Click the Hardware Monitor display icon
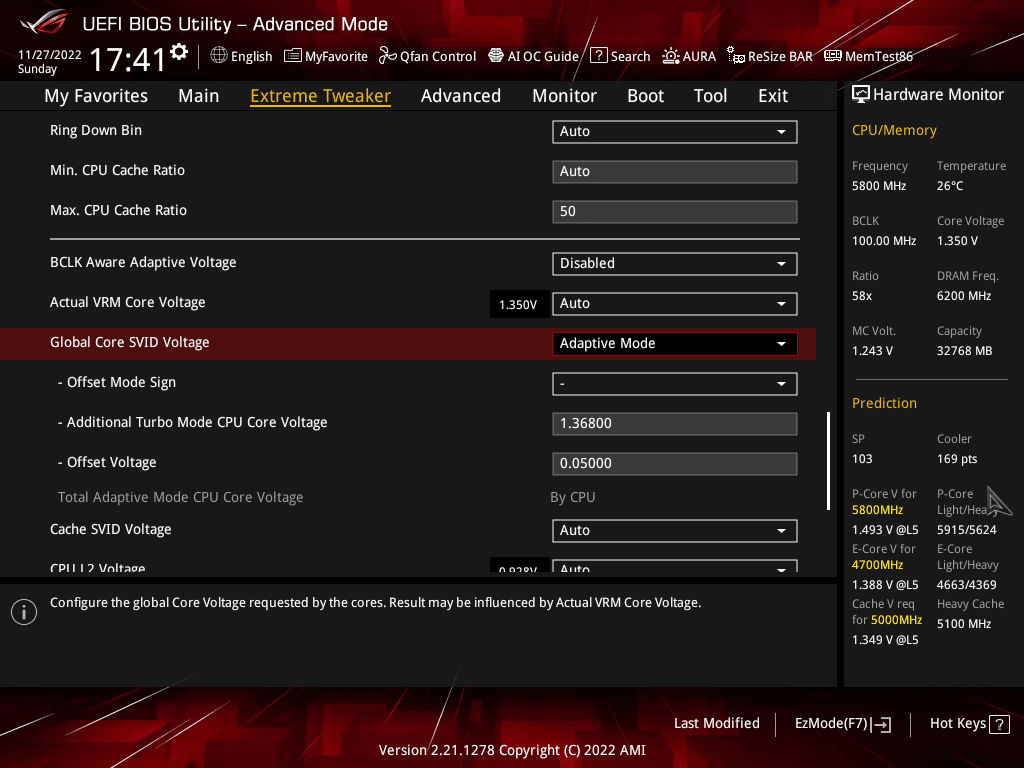The height and width of the screenshot is (768, 1024). click(861, 95)
